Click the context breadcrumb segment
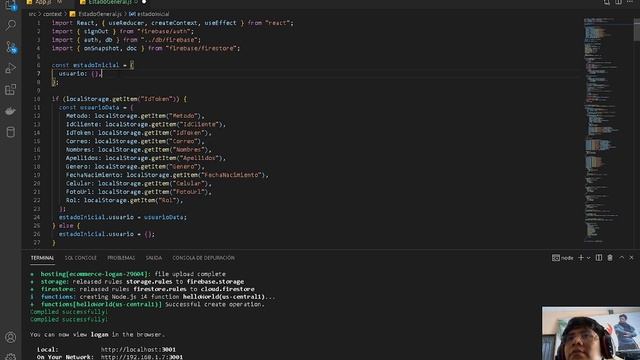640x360 pixels. click(52, 14)
